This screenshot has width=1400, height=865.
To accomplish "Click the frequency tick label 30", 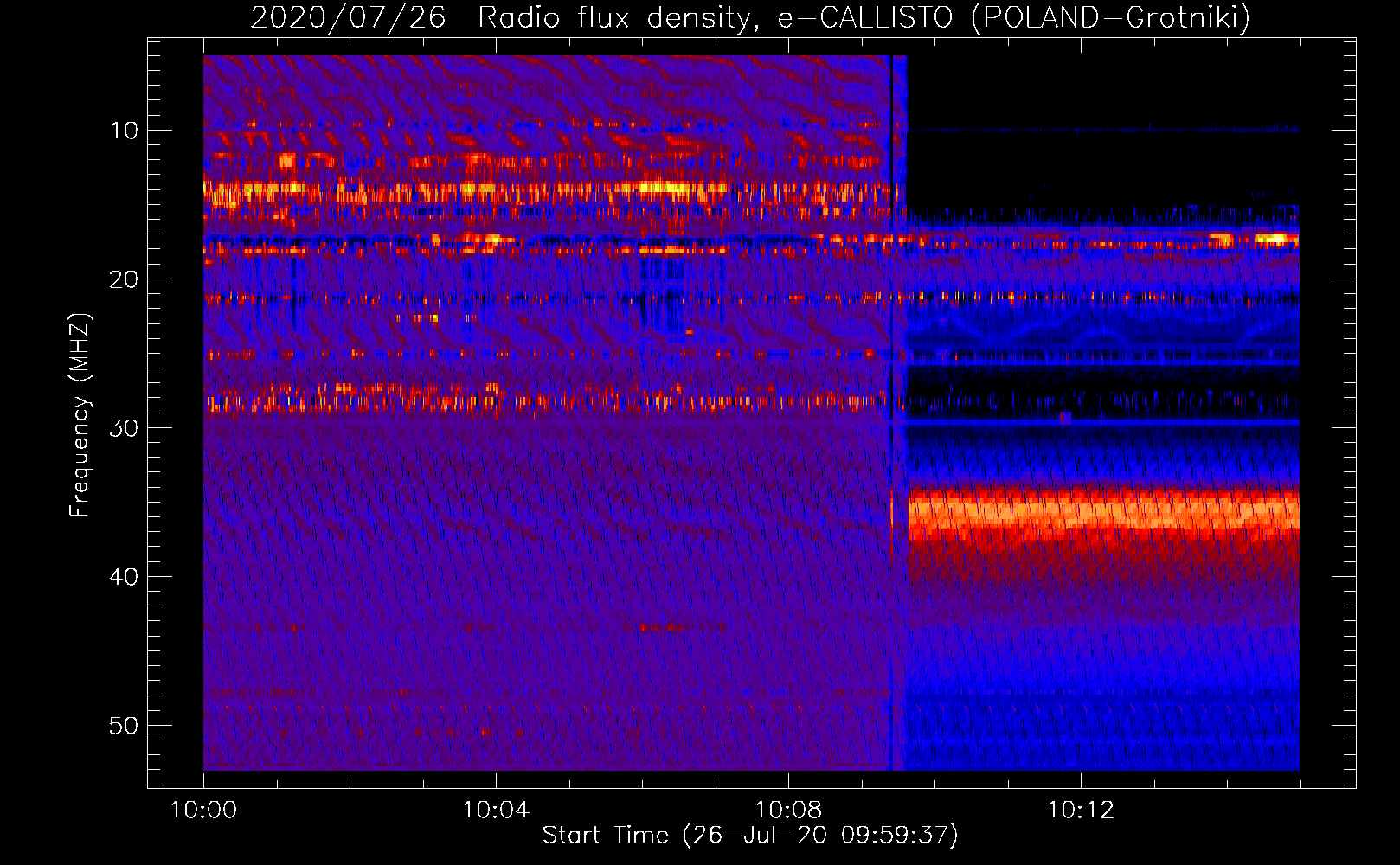I will 124,428.
